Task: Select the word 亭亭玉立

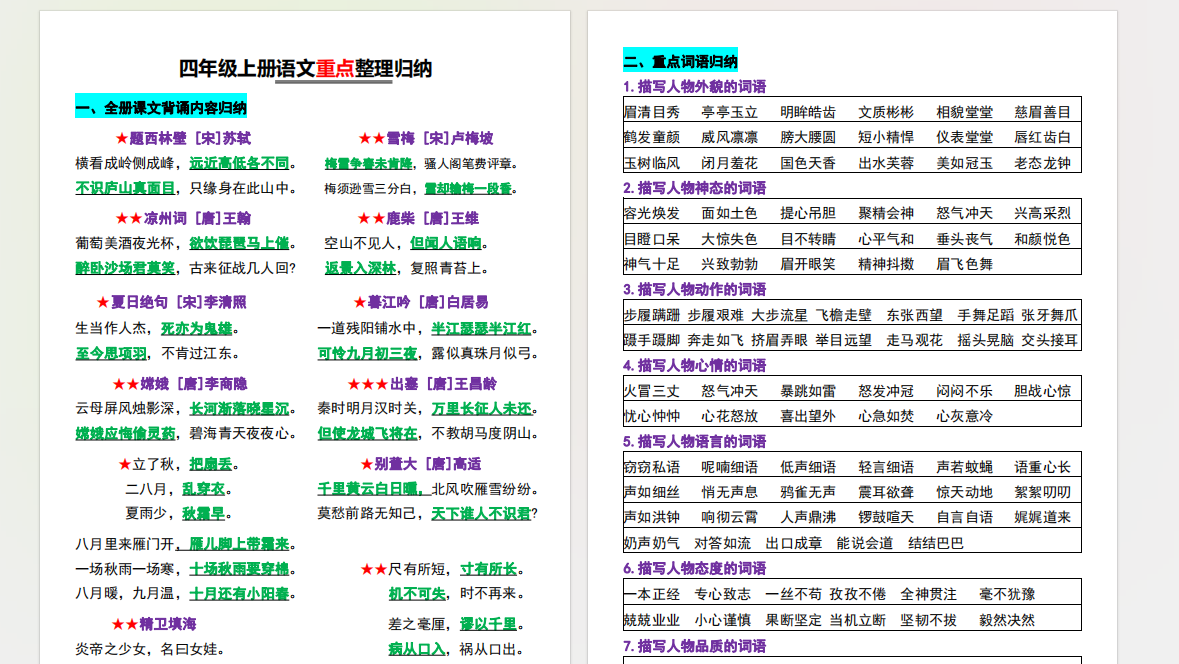Action: pos(729,113)
